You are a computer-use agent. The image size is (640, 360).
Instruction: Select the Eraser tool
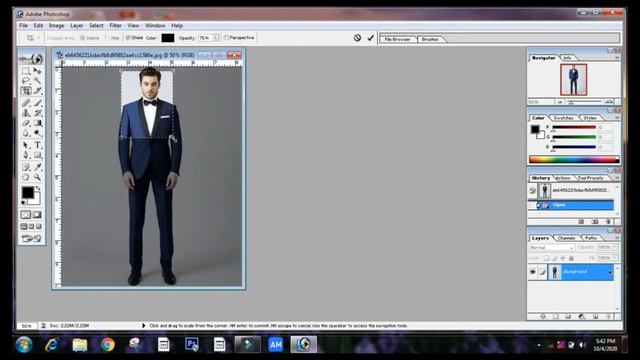click(26, 123)
